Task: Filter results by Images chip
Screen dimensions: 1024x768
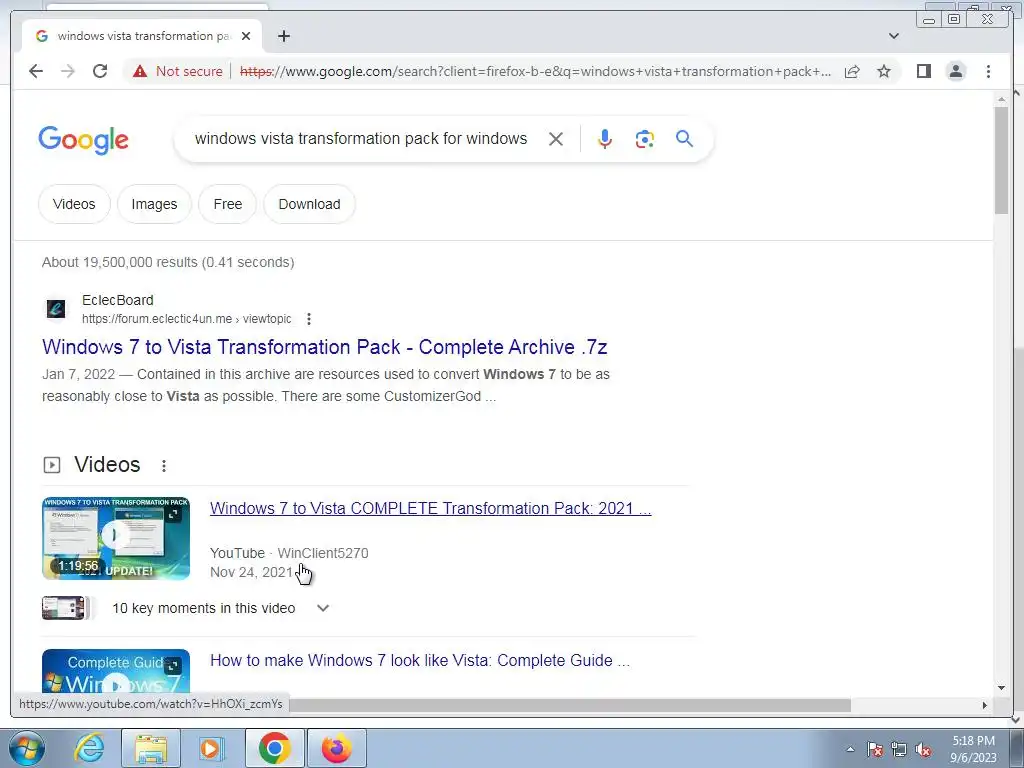Action: pos(154,204)
